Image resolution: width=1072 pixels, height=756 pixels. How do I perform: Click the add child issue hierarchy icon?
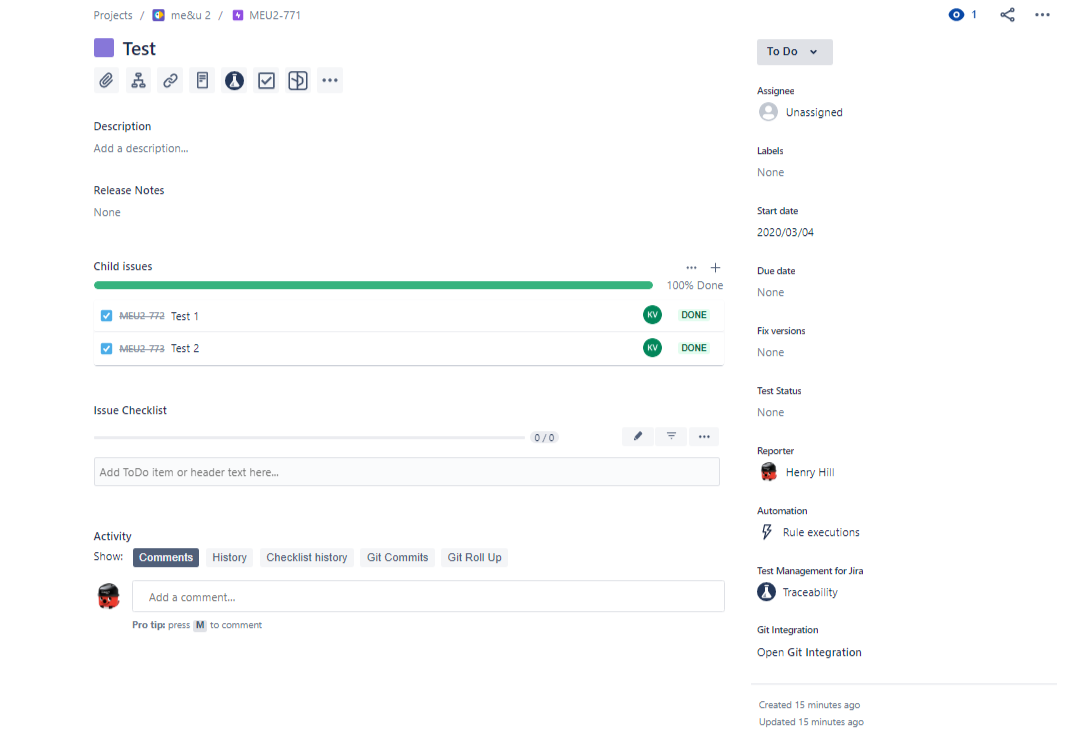click(x=138, y=81)
